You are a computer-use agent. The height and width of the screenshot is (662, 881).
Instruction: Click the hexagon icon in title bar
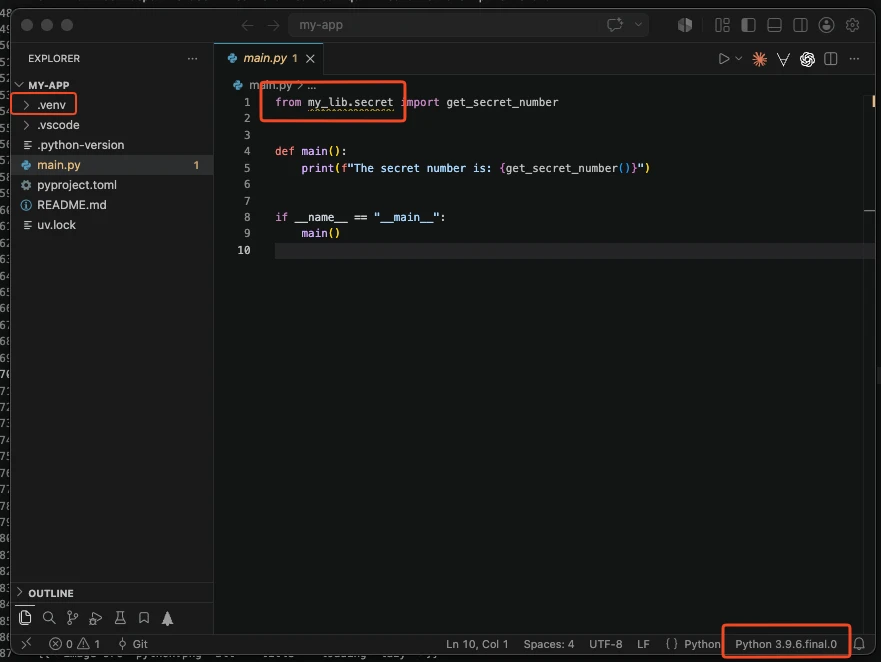tap(684, 25)
